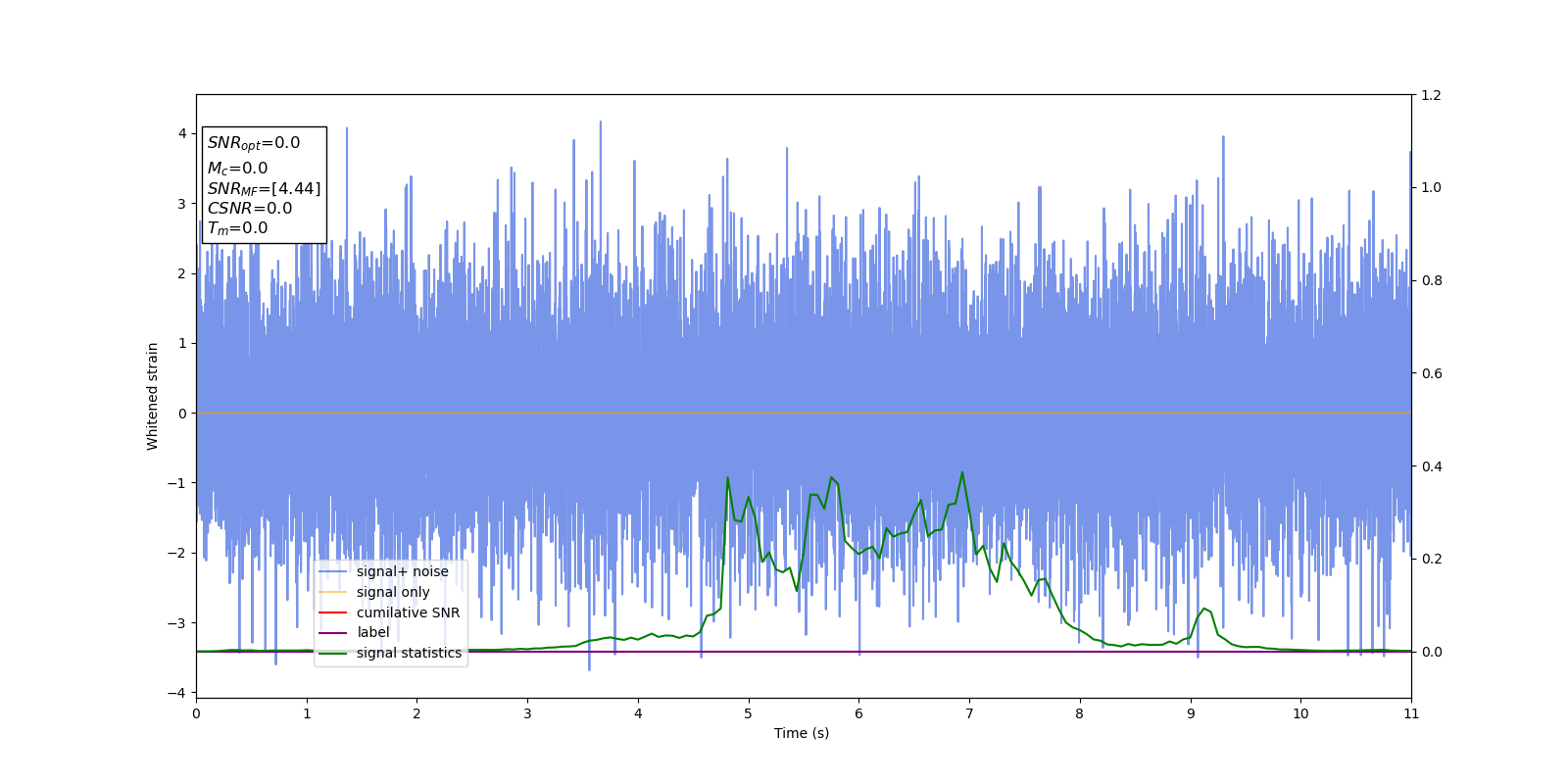Click the left y-axis tick label −4

click(x=176, y=693)
